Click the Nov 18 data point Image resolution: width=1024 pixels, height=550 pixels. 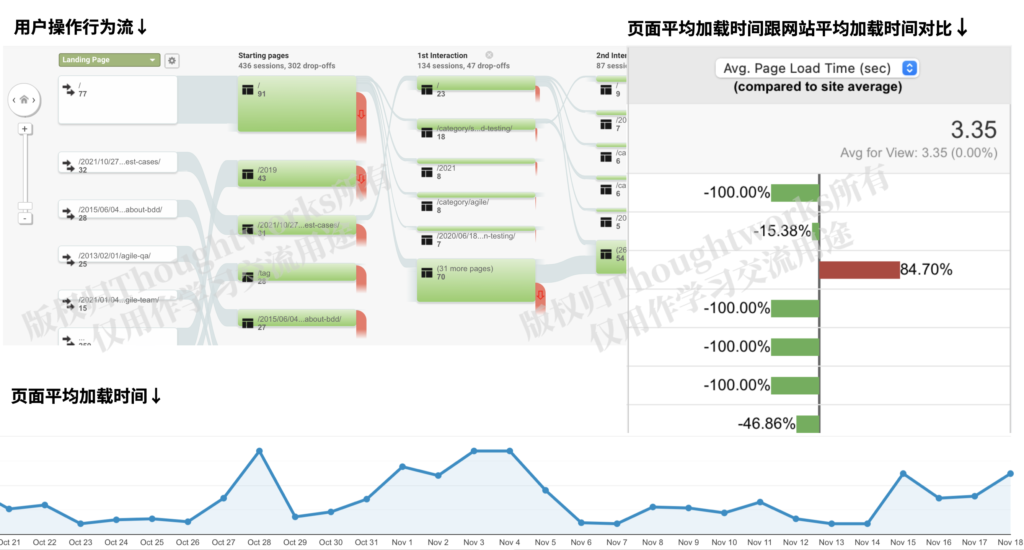[x=1010, y=474]
